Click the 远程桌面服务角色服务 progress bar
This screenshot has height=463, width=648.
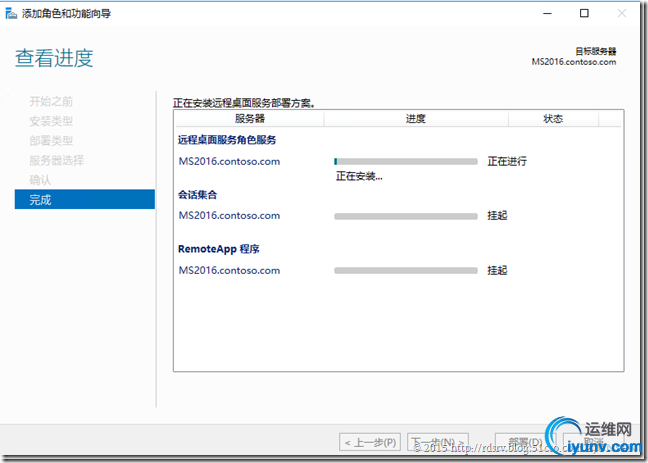(x=406, y=162)
